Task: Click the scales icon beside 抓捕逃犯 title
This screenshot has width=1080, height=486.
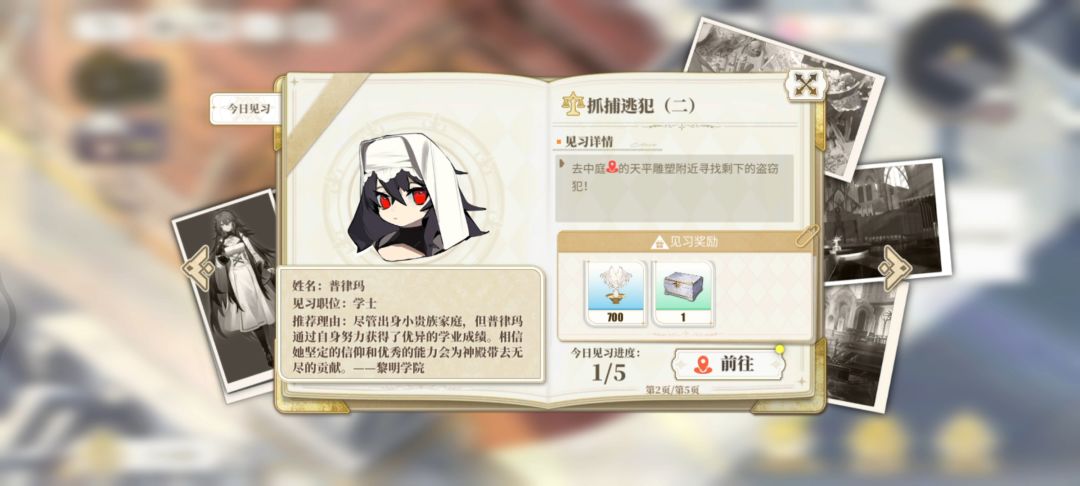Action: pyautogui.click(x=572, y=105)
